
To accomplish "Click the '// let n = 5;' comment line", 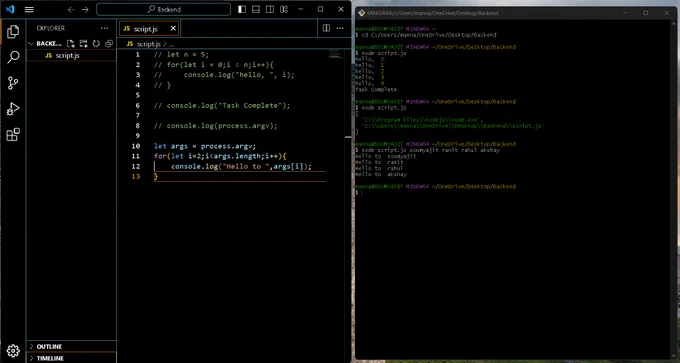I will tap(181, 55).
